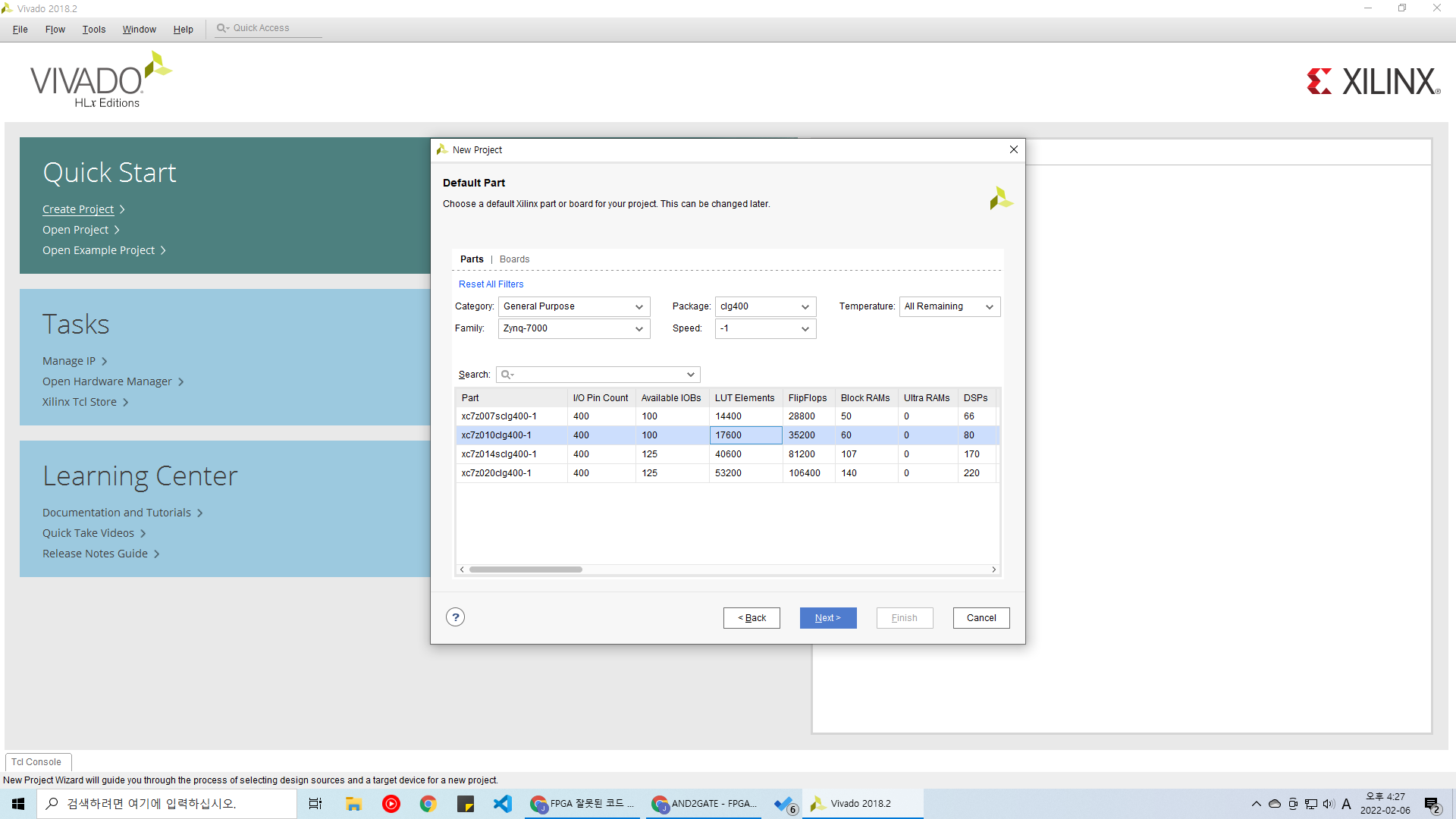Launch Visual Studio Code from the taskbar

503,804
